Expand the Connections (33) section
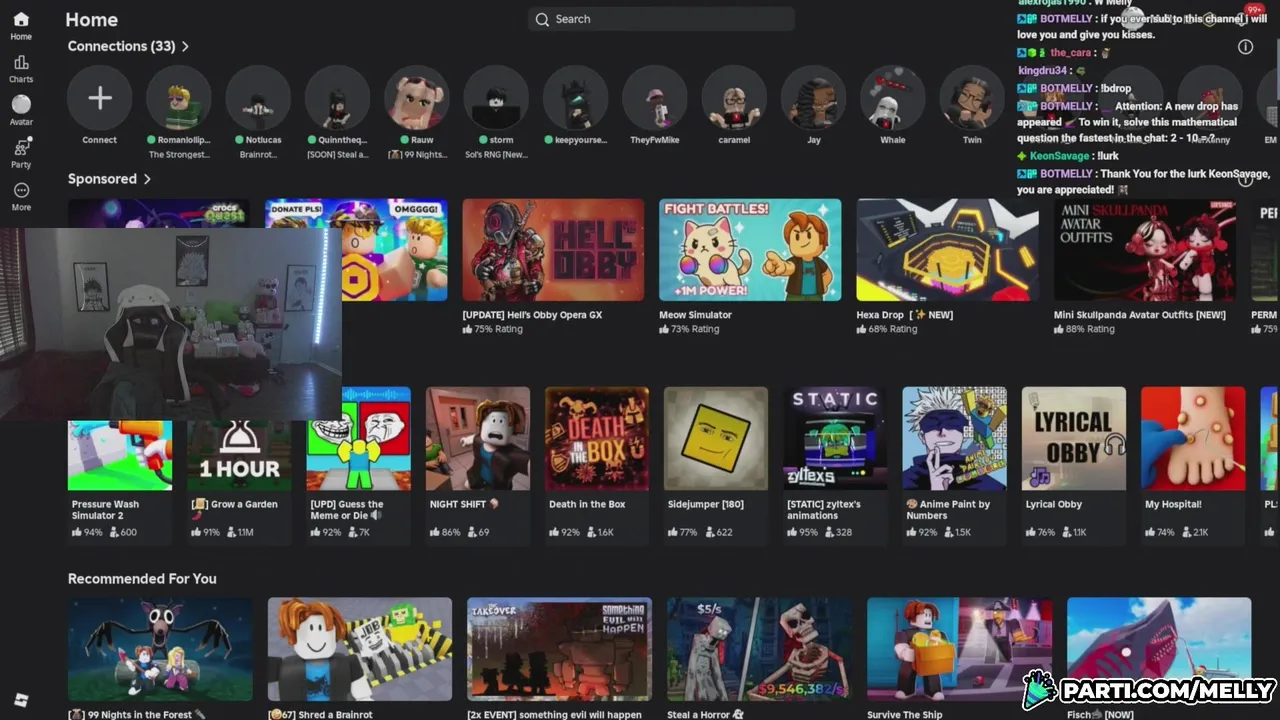Image resolution: width=1280 pixels, height=720 pixels. click(x=128, y=46)
